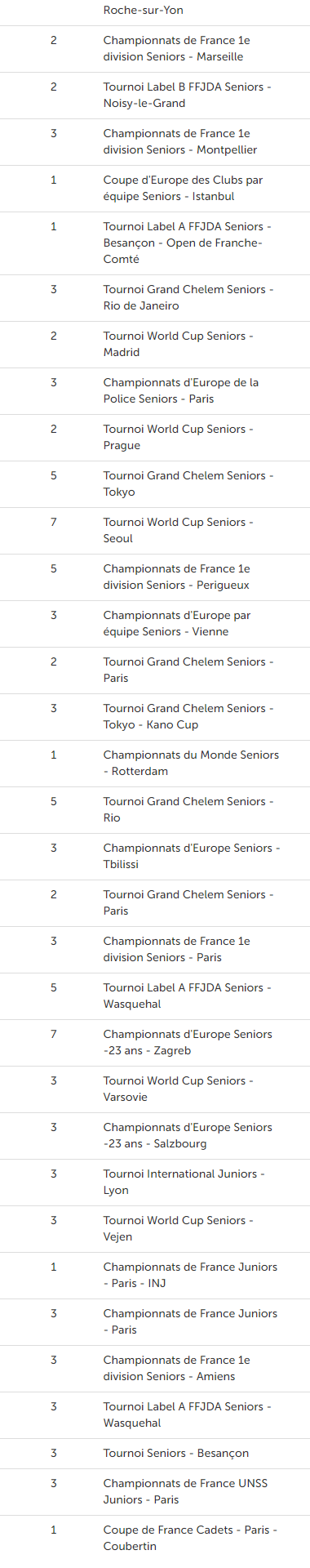Open Championnats d'Europe par équipe Vienne
Viewport: 310px width, 1568px height.
tap(155, 624)
